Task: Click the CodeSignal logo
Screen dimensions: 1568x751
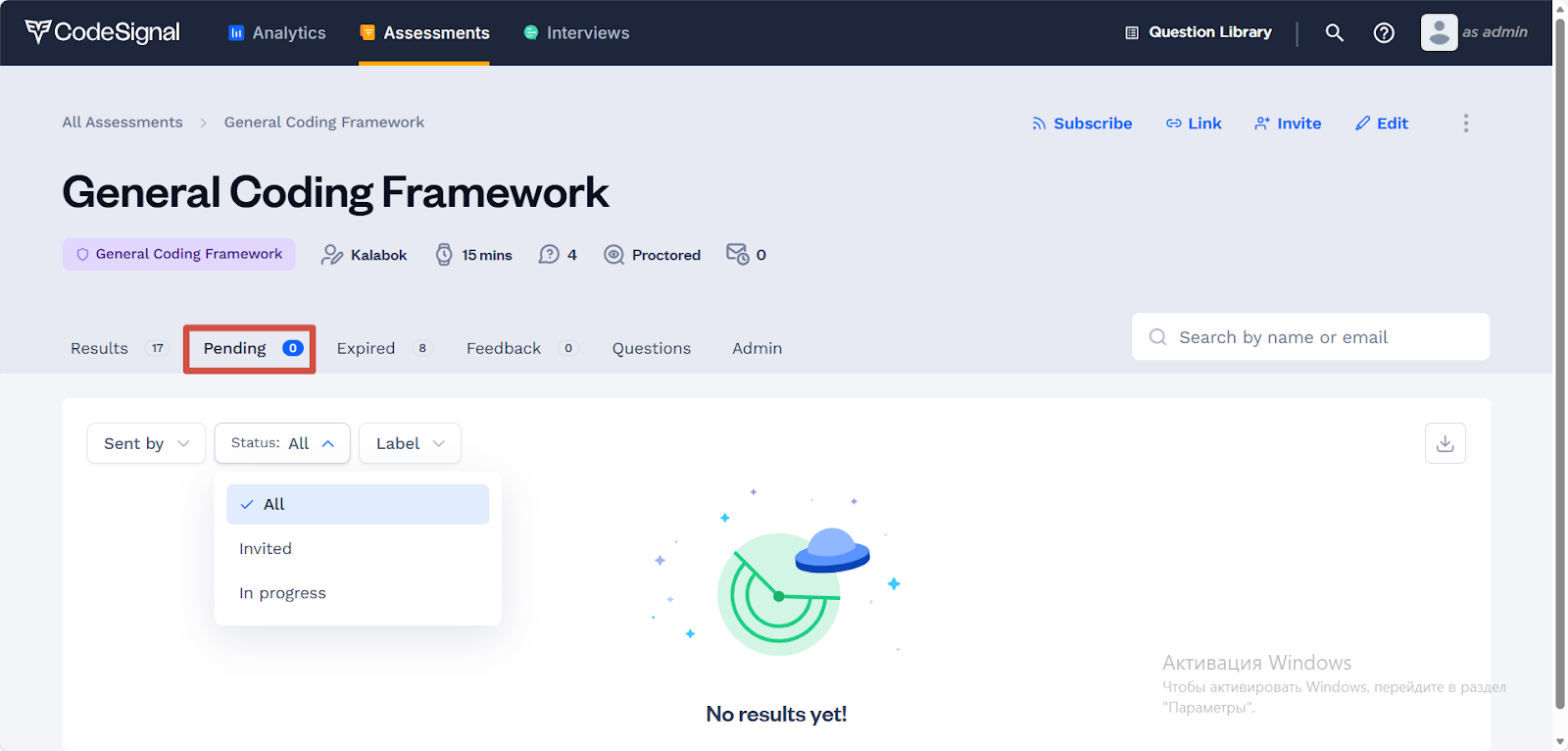Action: [103, 32]
